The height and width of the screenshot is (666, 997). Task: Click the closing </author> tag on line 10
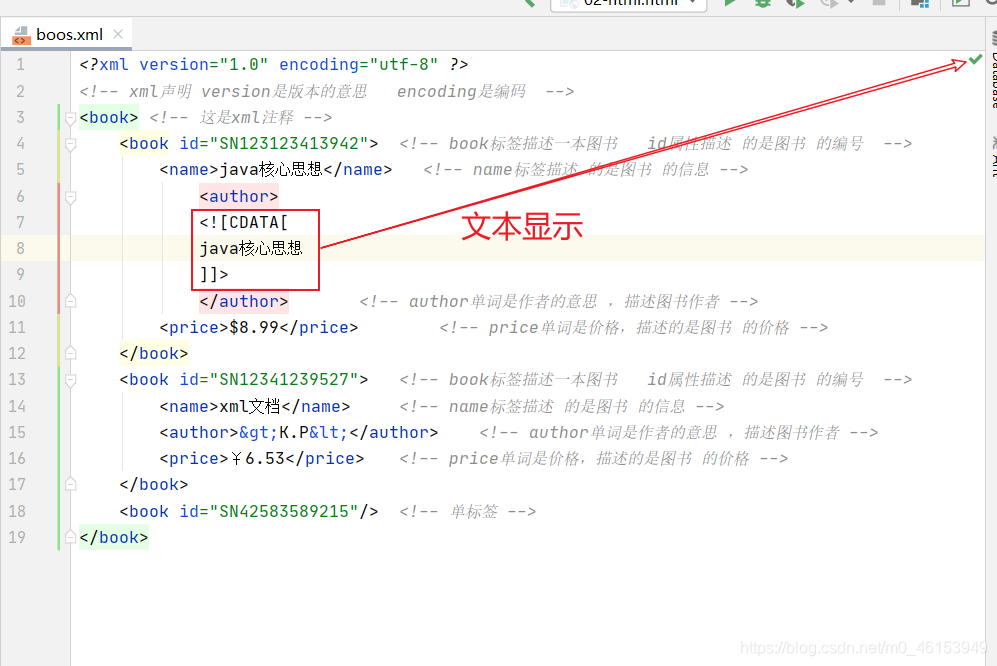(x=244, y=302)
